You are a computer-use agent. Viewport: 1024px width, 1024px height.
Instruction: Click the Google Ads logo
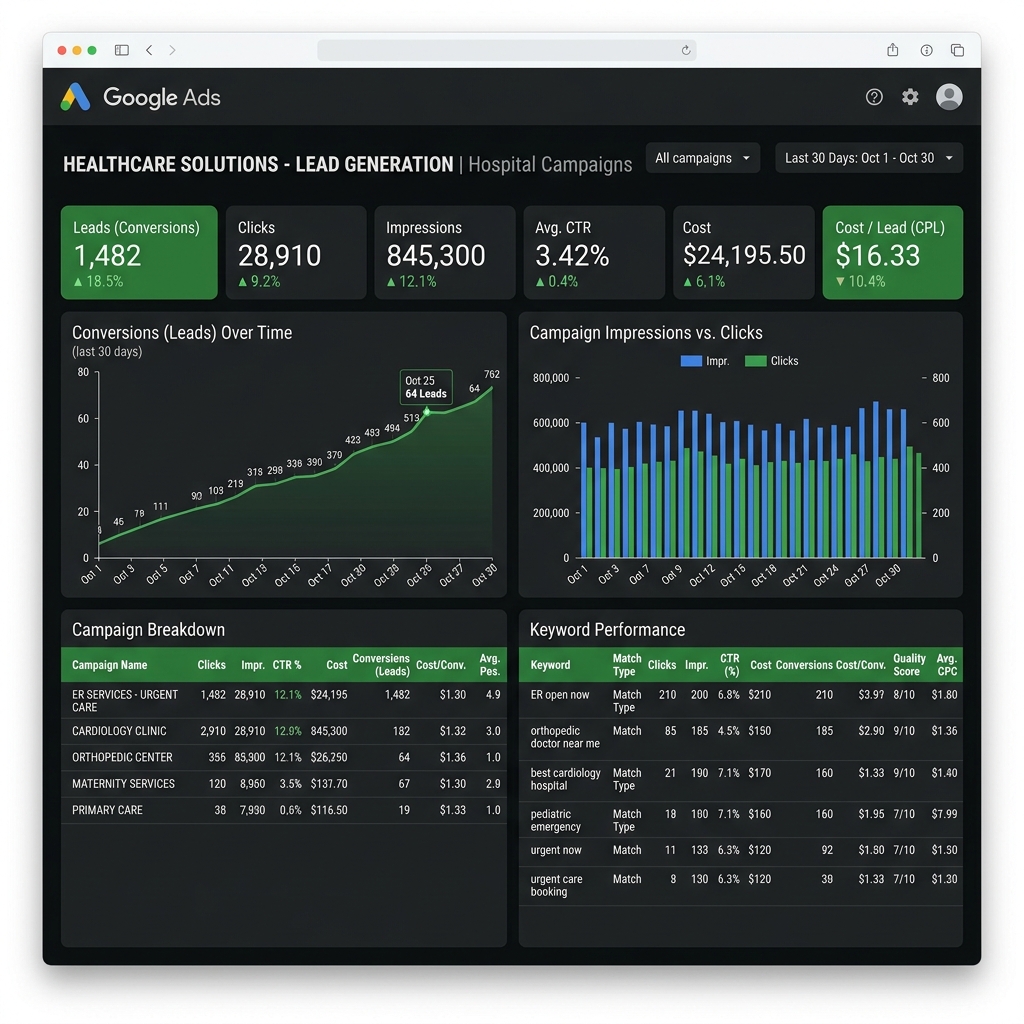(140, 97)
